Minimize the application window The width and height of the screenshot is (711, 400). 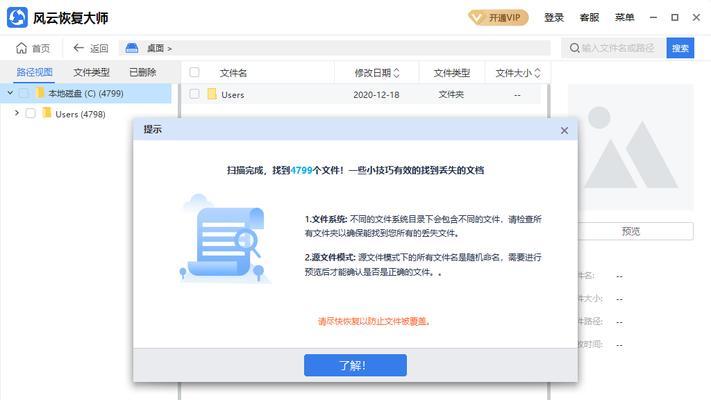[x=653, y=18]
